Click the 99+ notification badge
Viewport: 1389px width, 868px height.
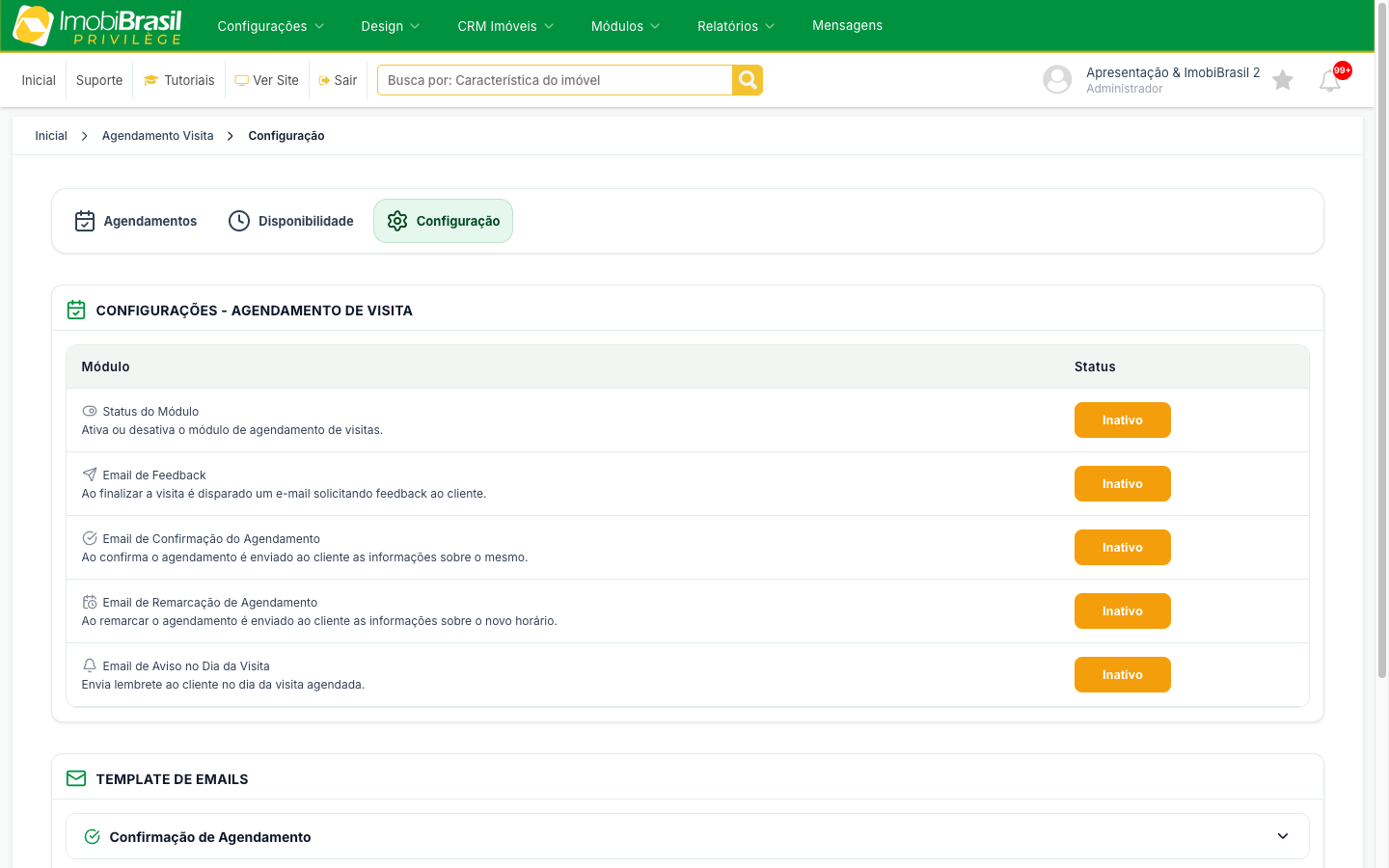coord(1342,70)
